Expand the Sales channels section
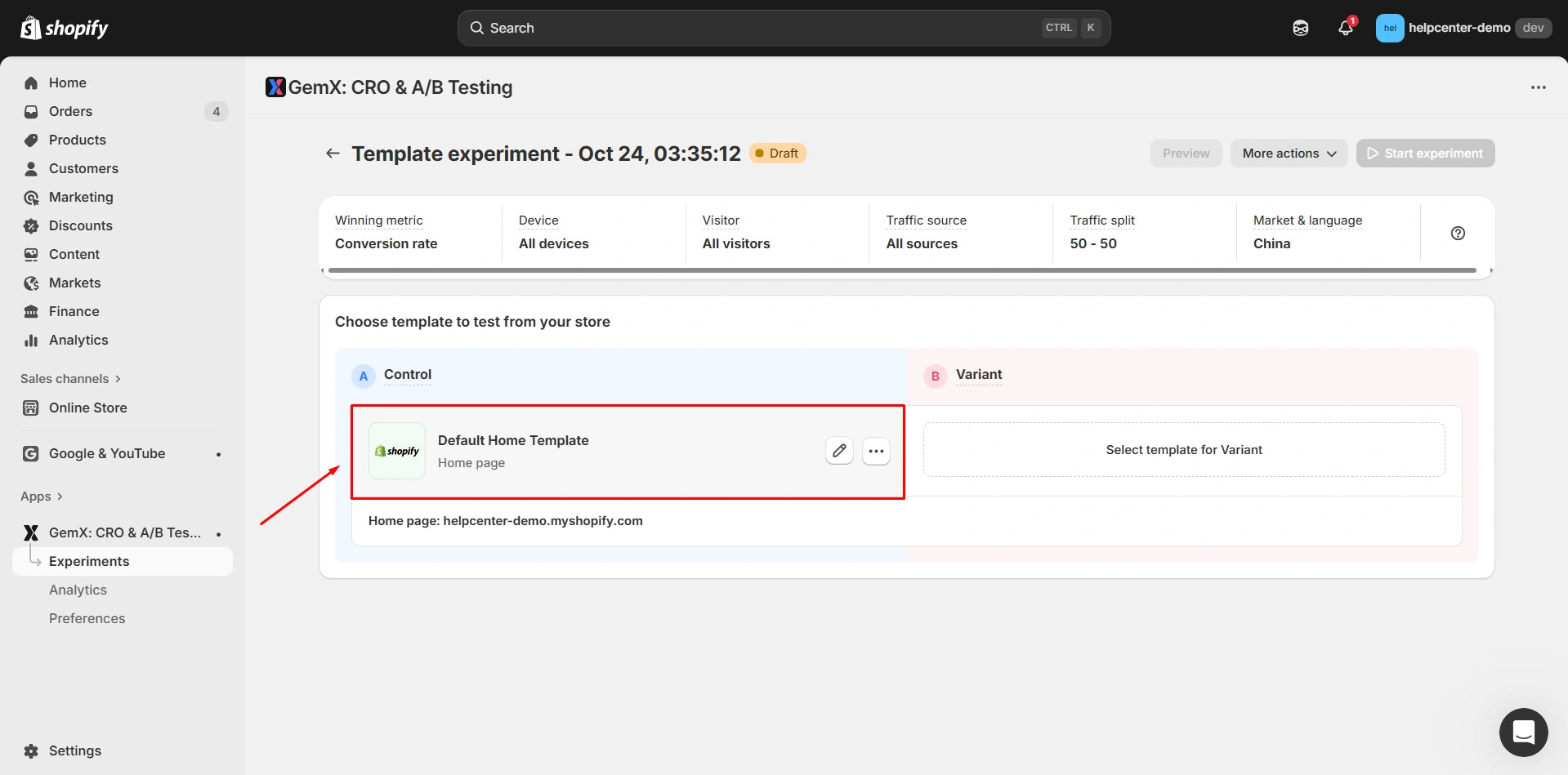Image resolution: width=1568 pixels, height=775 pixels. click(70, 379)
